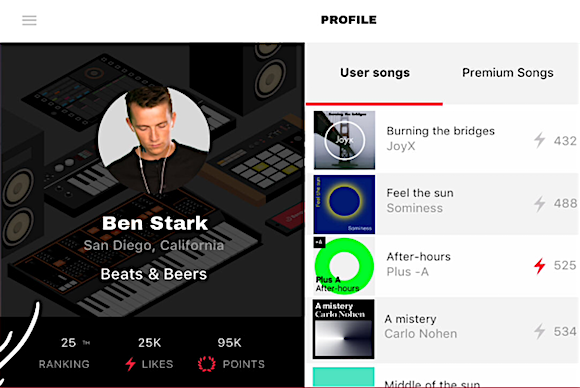Open the After-hours song entry
The image size is (580, 388).
[442, 266]
